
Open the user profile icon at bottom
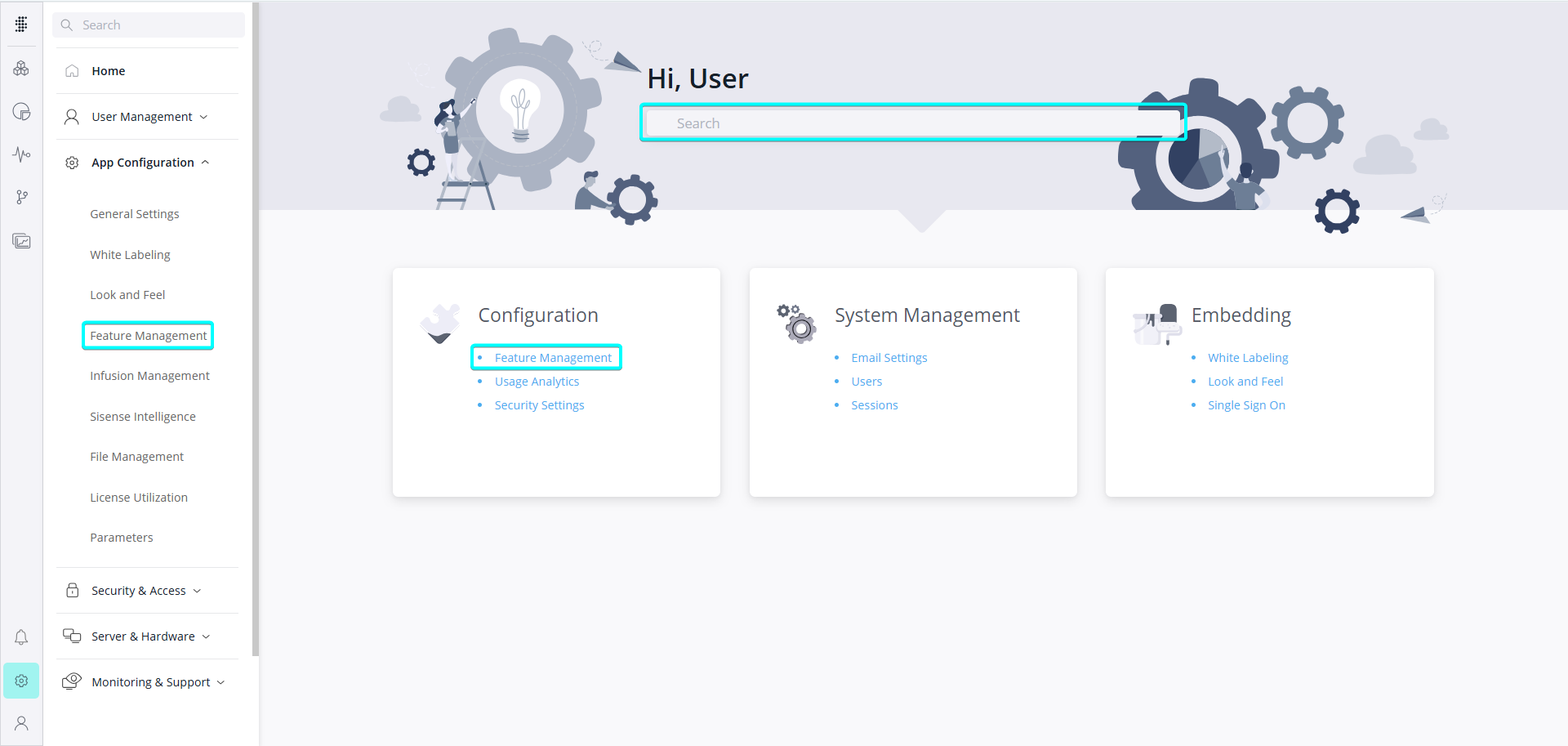(21, 723)
